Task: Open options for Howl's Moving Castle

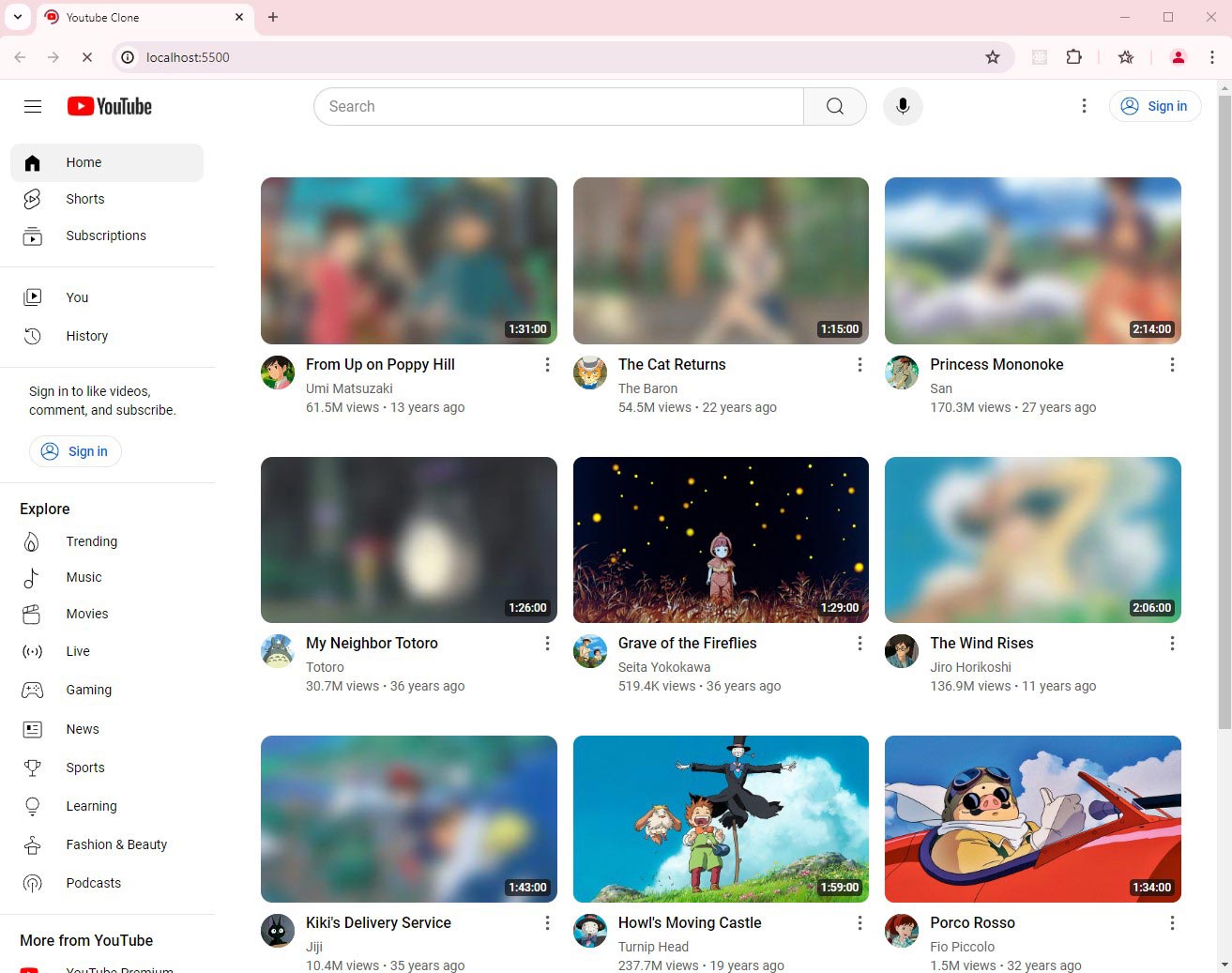Action: pyautogui.click(x=859, y=922)
